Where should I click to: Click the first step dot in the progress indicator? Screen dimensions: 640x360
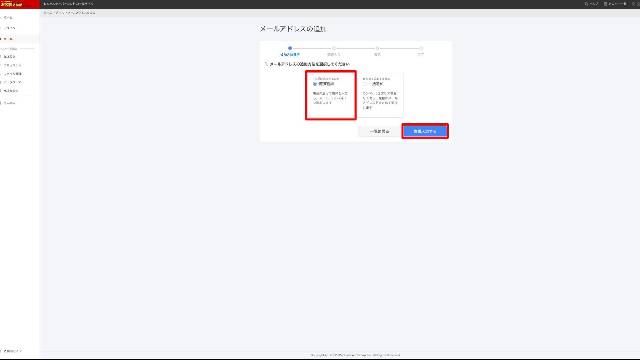[x=290, y=48]
